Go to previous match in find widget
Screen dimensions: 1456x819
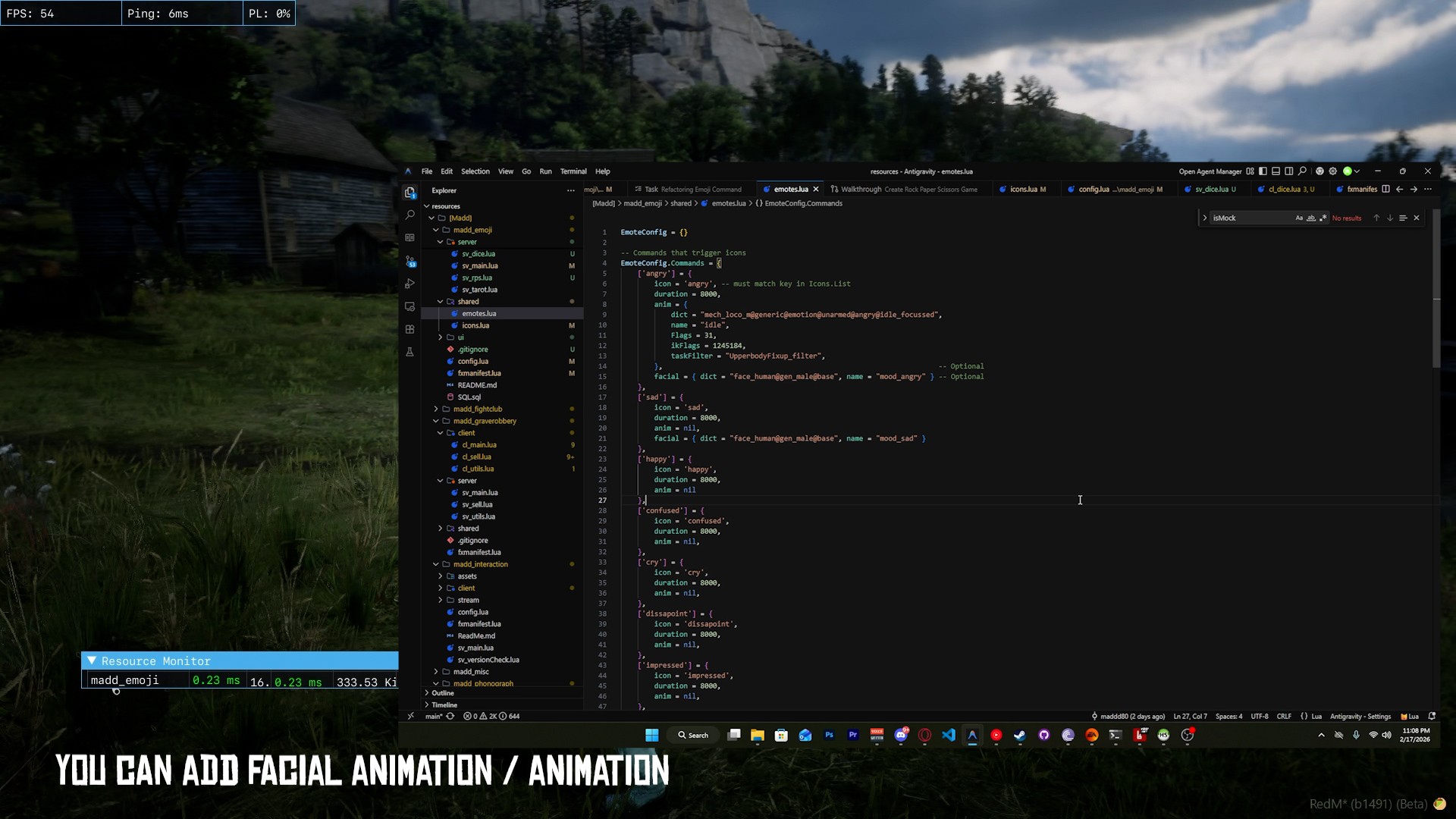pos(1376,218)
